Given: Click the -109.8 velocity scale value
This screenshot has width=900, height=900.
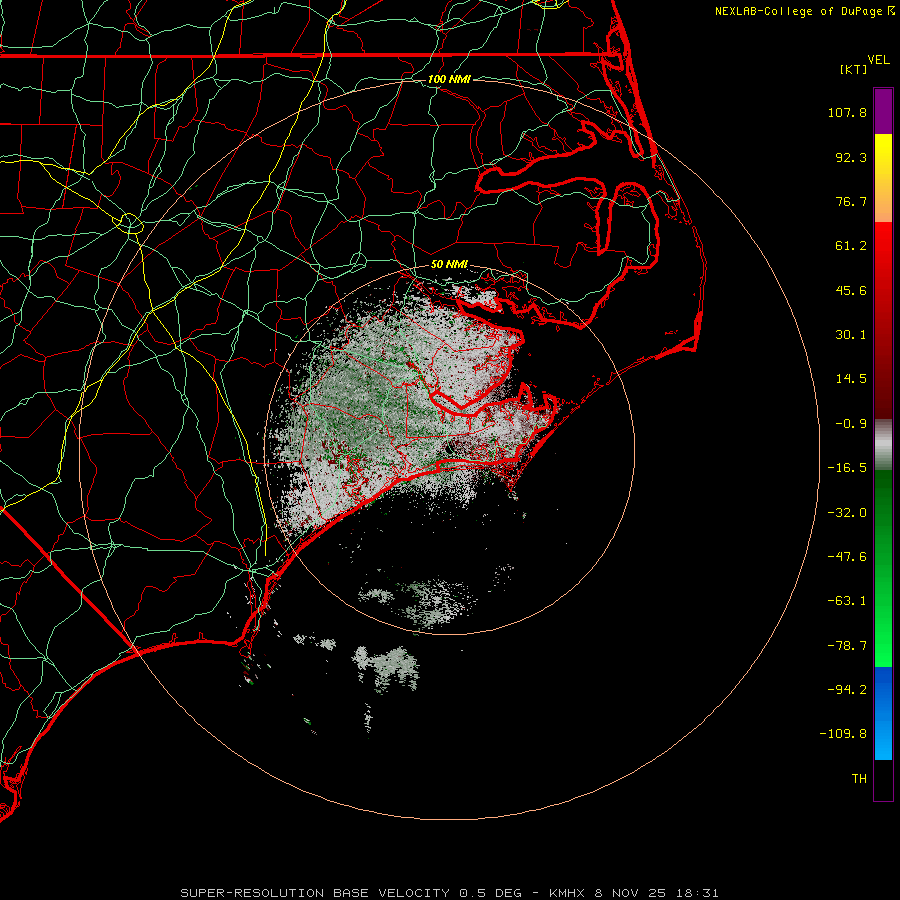Looking at the screenshot, I should [843, 734].
